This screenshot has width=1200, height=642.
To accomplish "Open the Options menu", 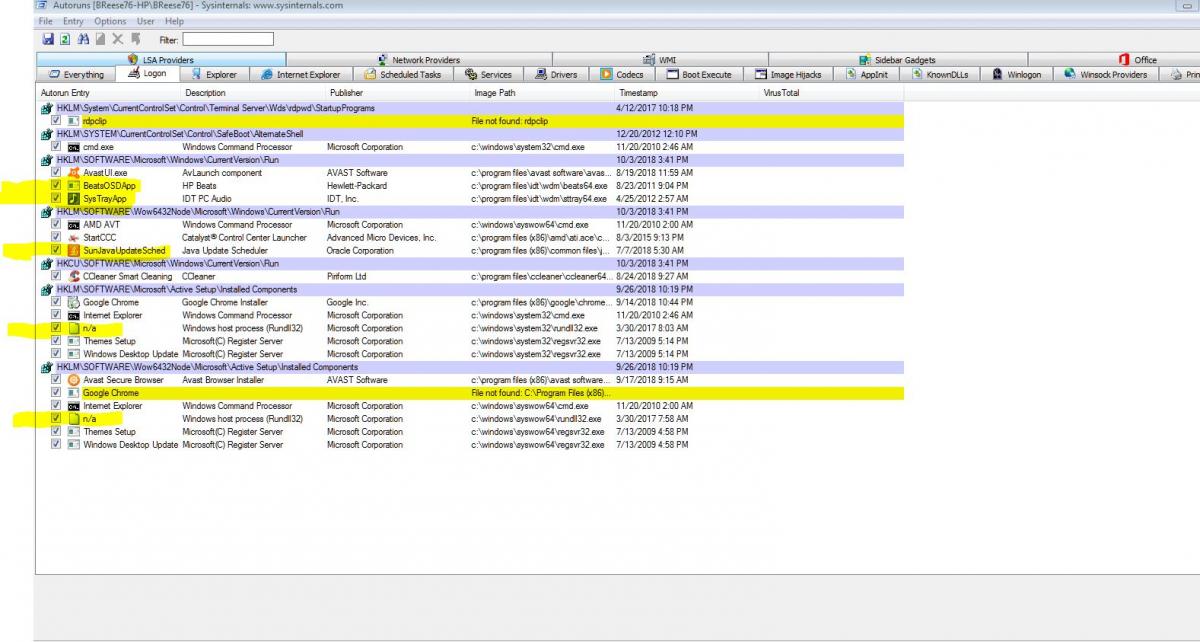I will click(x=110, y=21).
